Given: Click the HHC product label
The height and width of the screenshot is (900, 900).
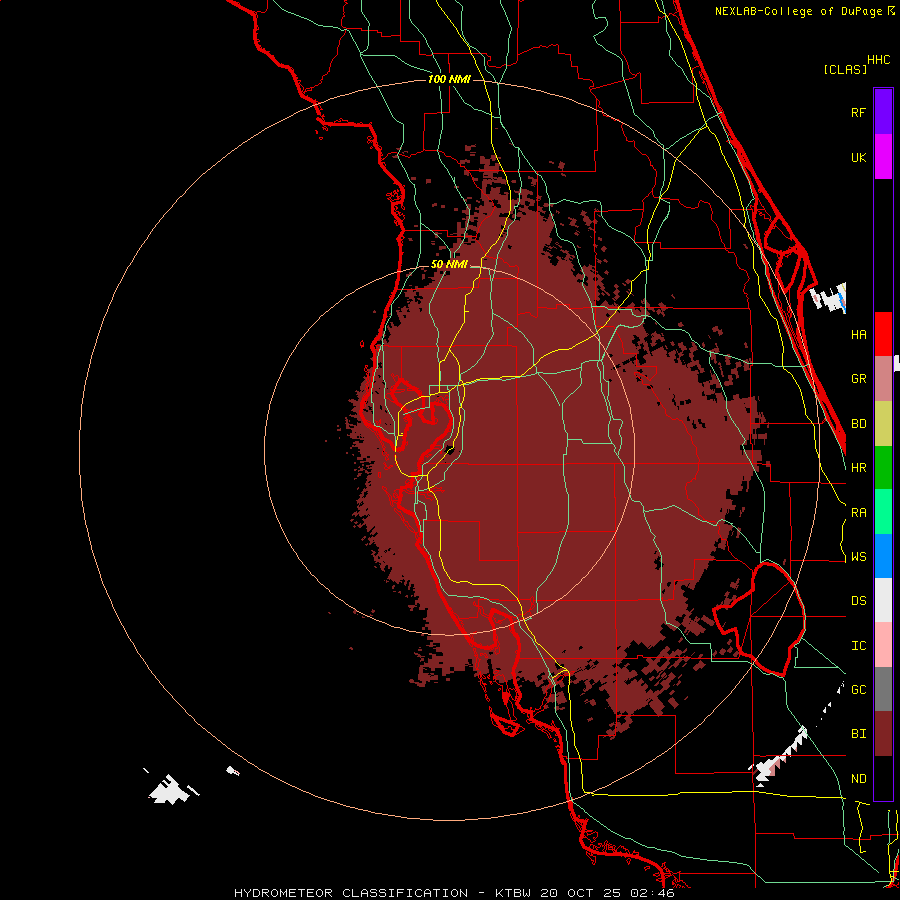Looking at the screenshot, I should pos(878,60).
